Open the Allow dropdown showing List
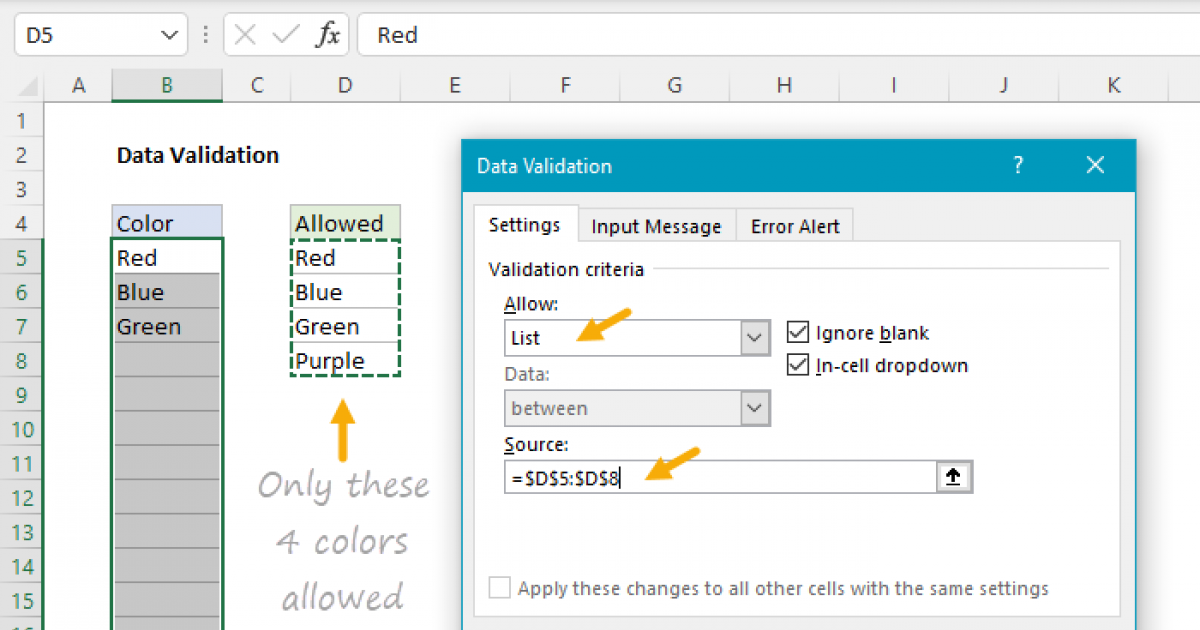This screenshot has width=1200, height=630. point(637,338)
